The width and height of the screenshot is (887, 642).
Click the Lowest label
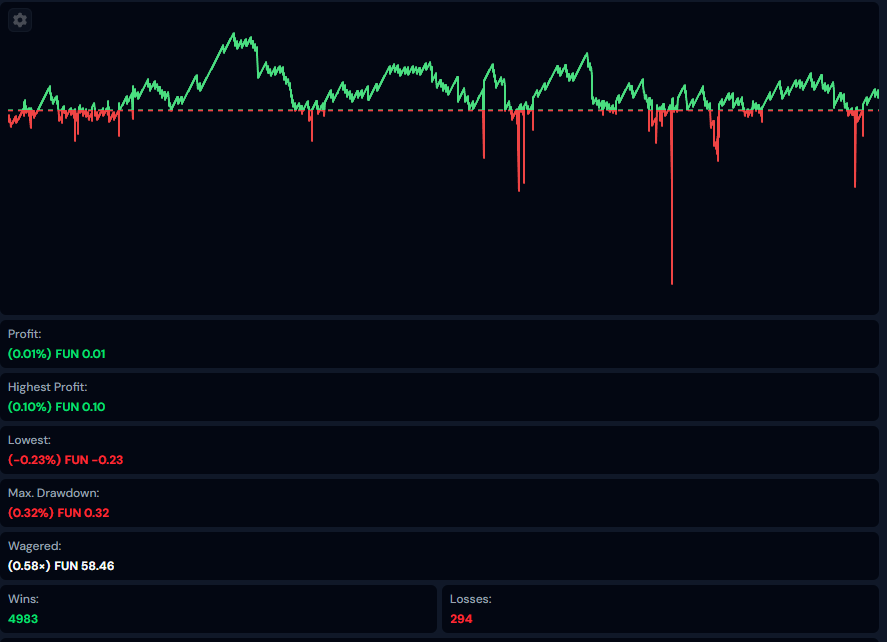tap(29, 440)
